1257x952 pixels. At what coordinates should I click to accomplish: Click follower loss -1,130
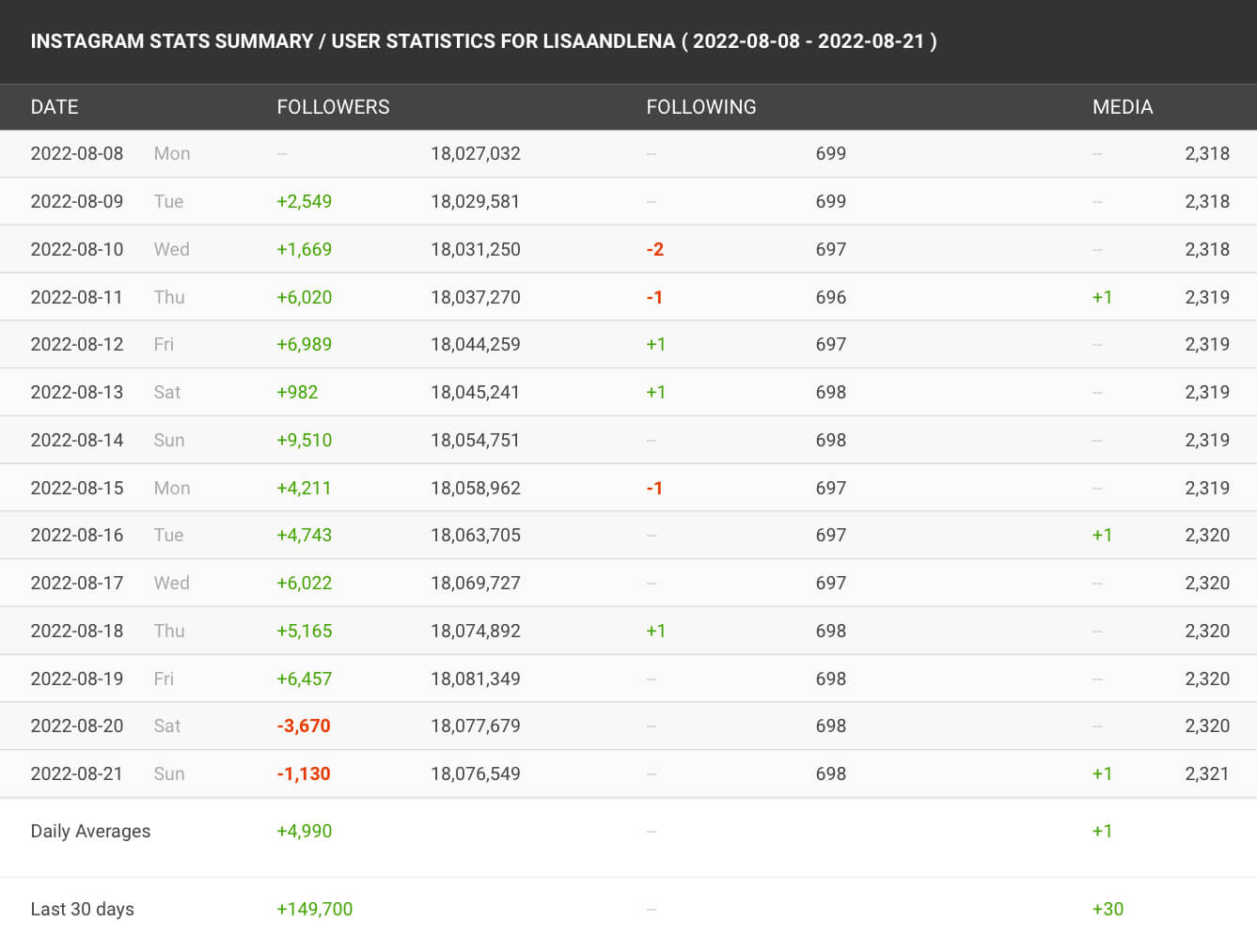[x=304, y=773]
